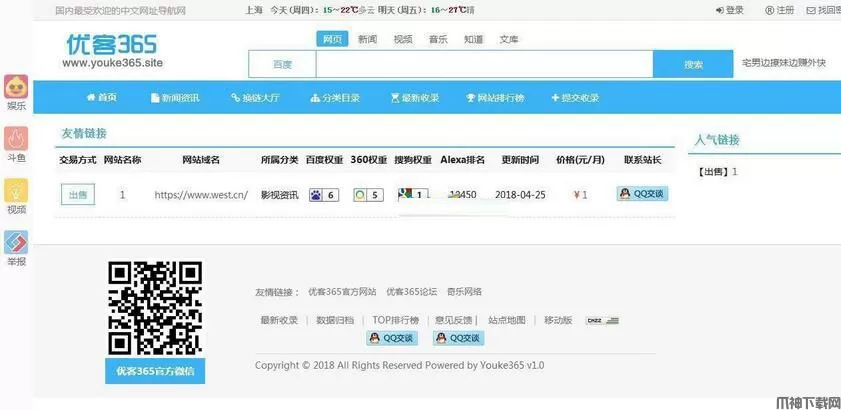This screenshot has height=410, width=841.
Task: Click the ¥1 price value
Action: click(580, 195)
